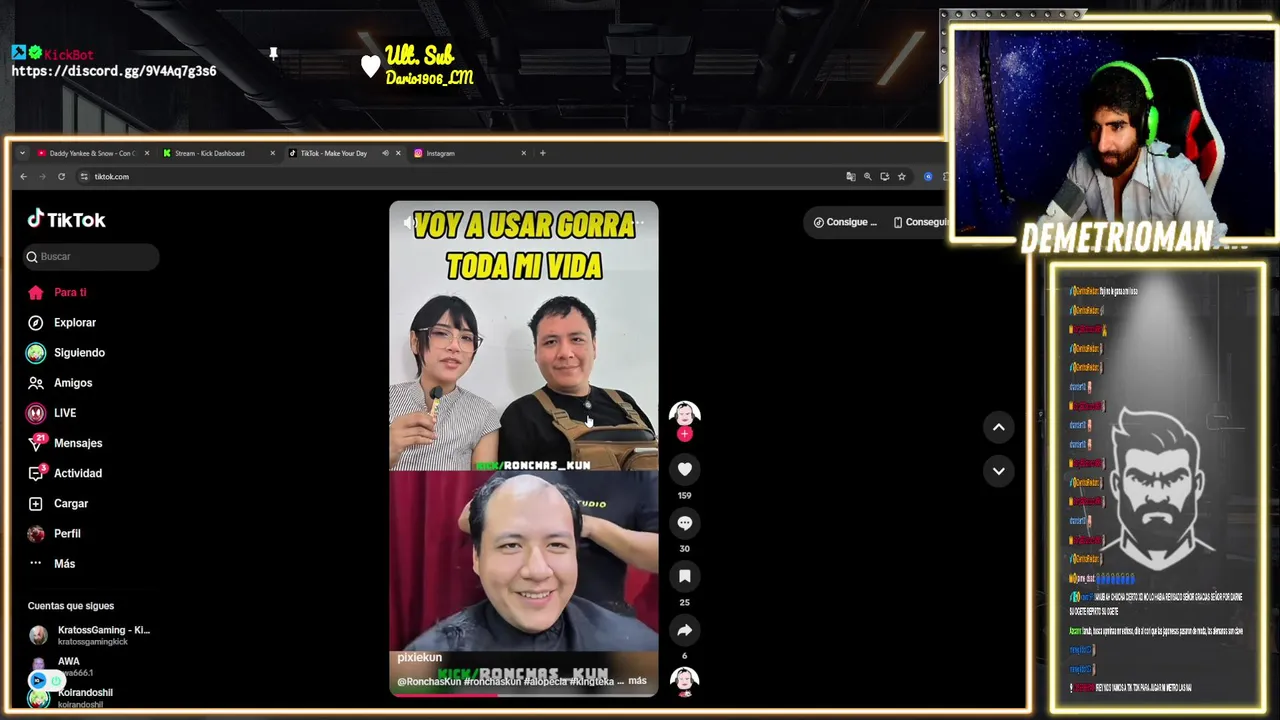Open creator avatar above follow button
The width and height of the screenshot is (1280, 720).
[685, 414]
